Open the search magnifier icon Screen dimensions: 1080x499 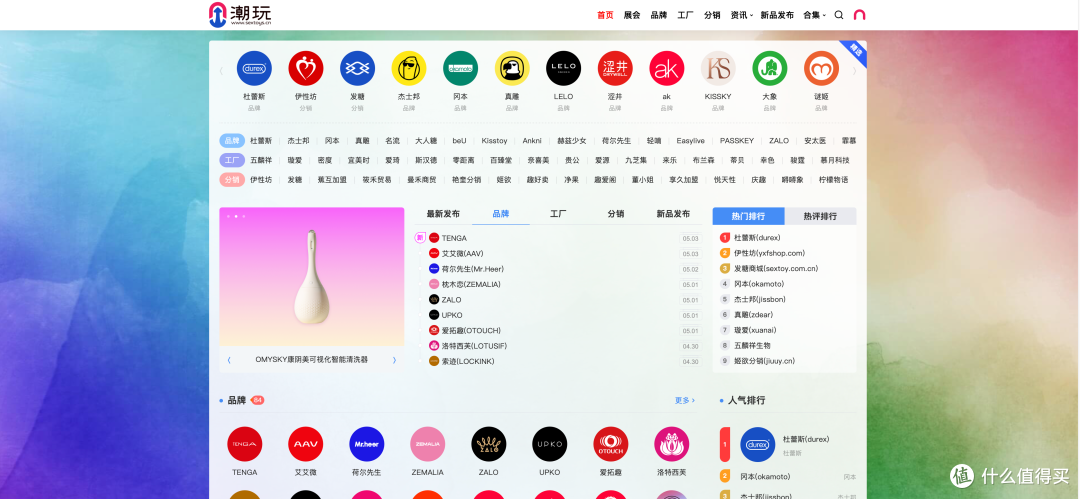click(839, 15)
